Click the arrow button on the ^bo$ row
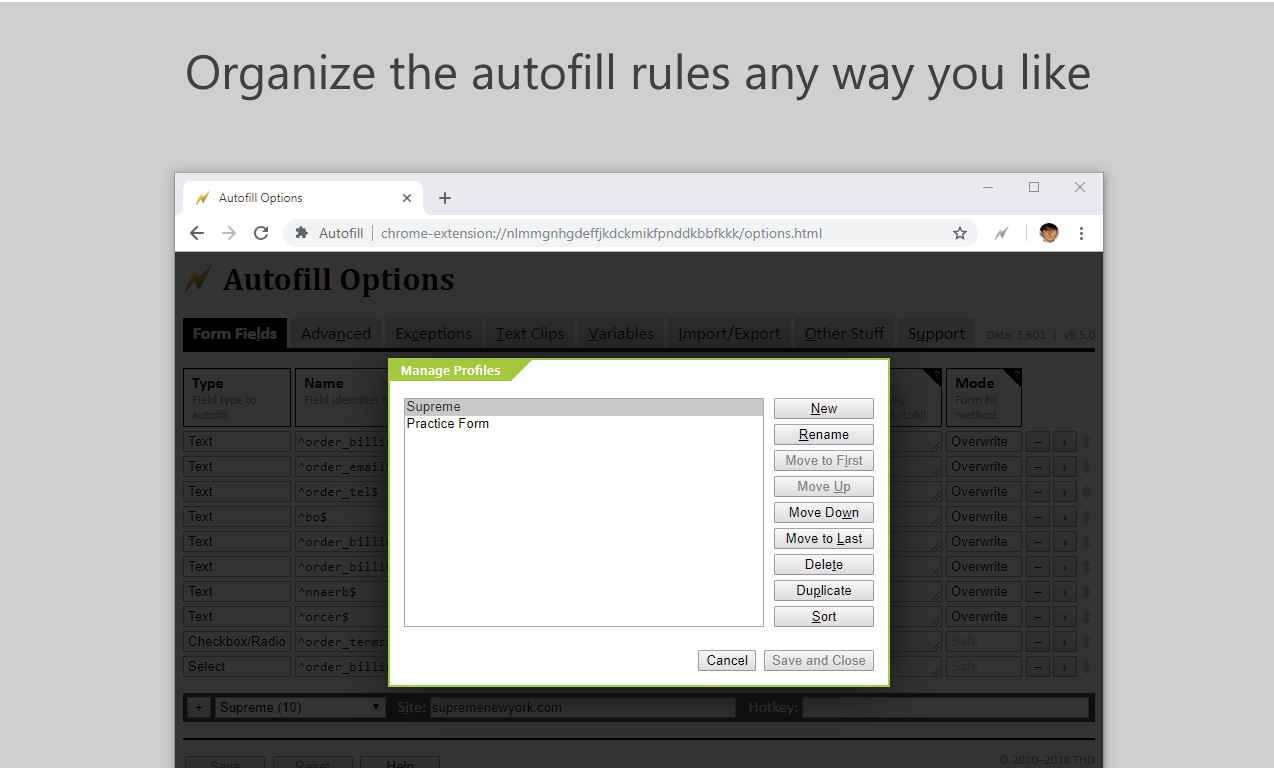Viewport: 1274px width, 768px height. pyautogui.click(x=1064, y=517)
